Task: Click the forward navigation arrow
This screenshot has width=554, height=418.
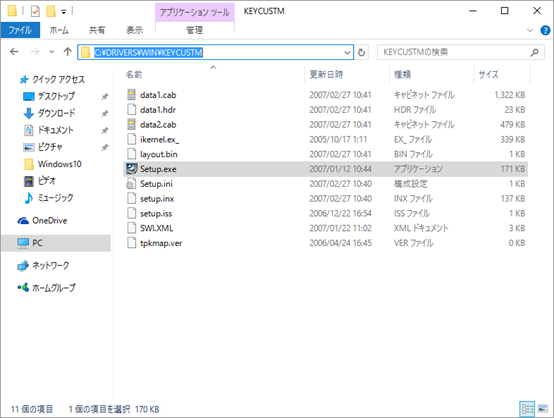Action: (x=35, y=52)
